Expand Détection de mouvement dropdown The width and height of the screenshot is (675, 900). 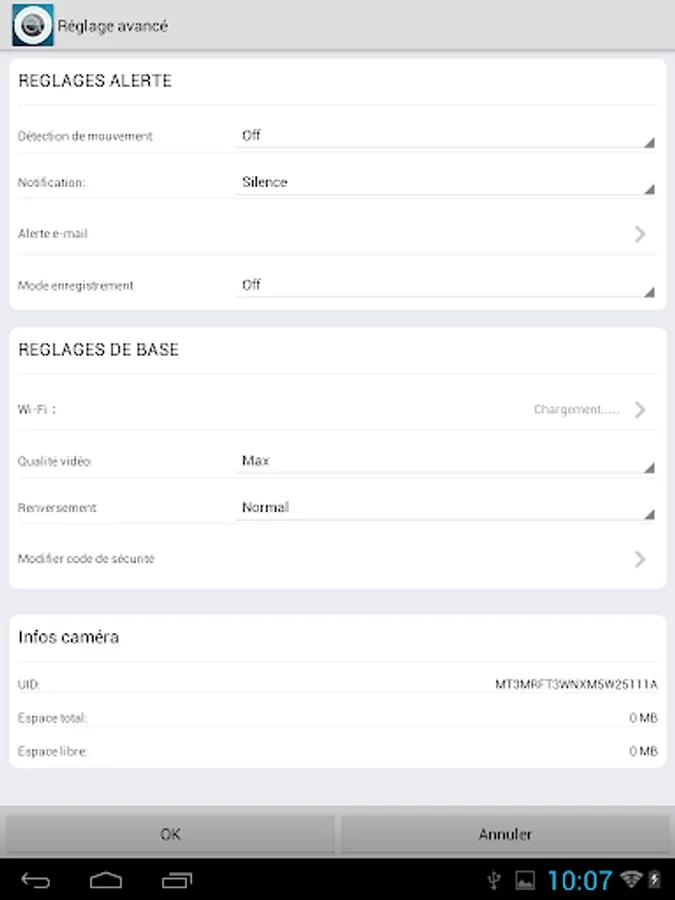(x=445, y=136)
